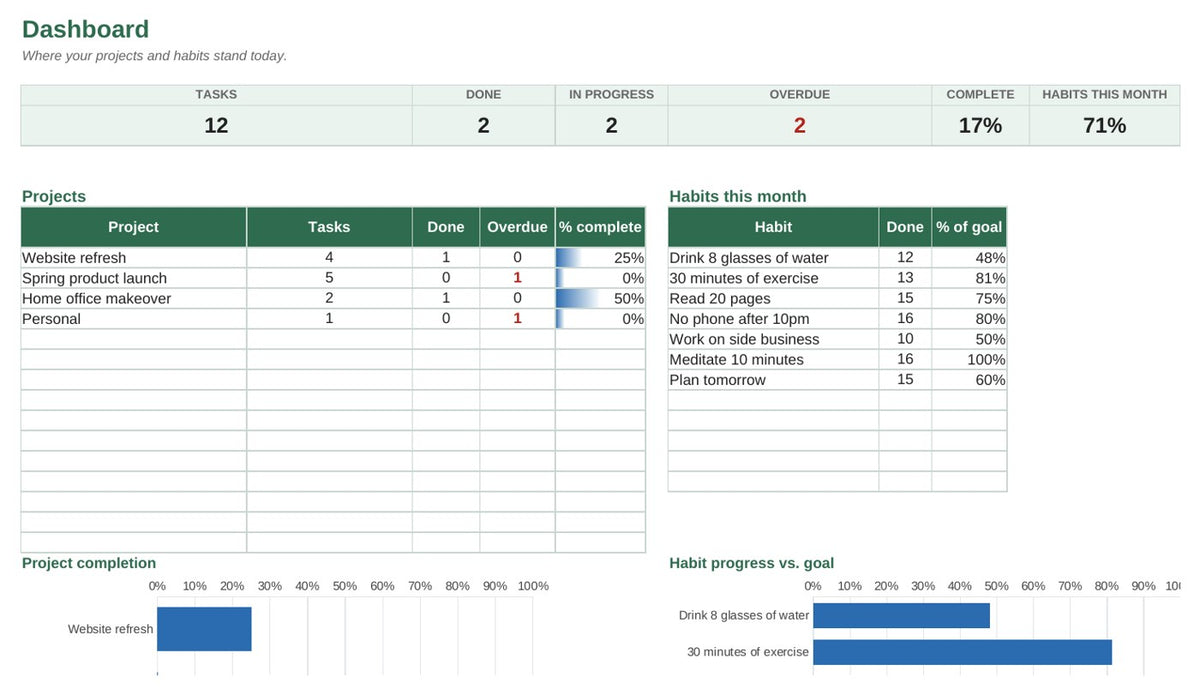Screen dimensions: 1200x695
Task: Click the "Project completion" chart heading
Action: pos(89,563)
